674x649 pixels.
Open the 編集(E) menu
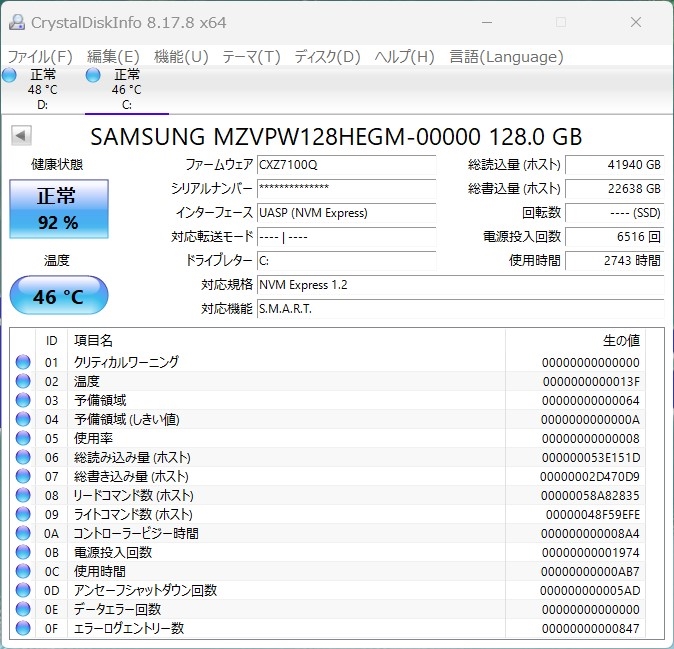[113, 57]
